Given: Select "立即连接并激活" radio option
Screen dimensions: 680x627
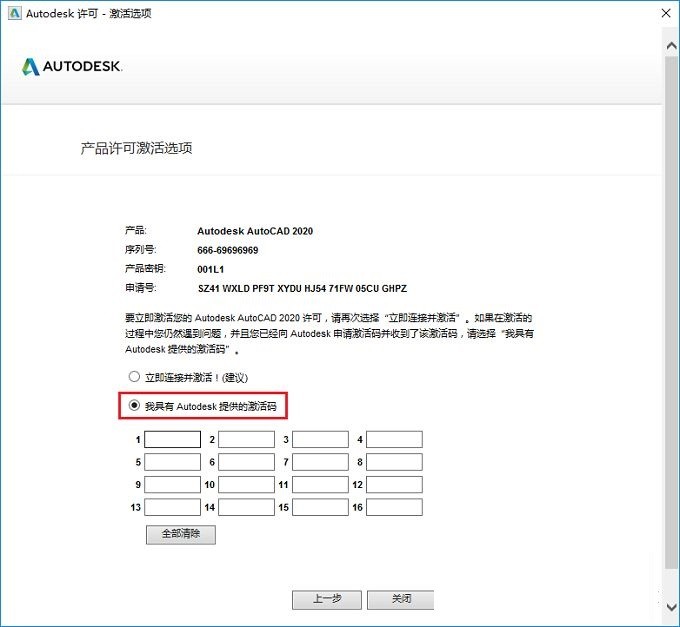Looking at the screenshot, I should point(134,377).
